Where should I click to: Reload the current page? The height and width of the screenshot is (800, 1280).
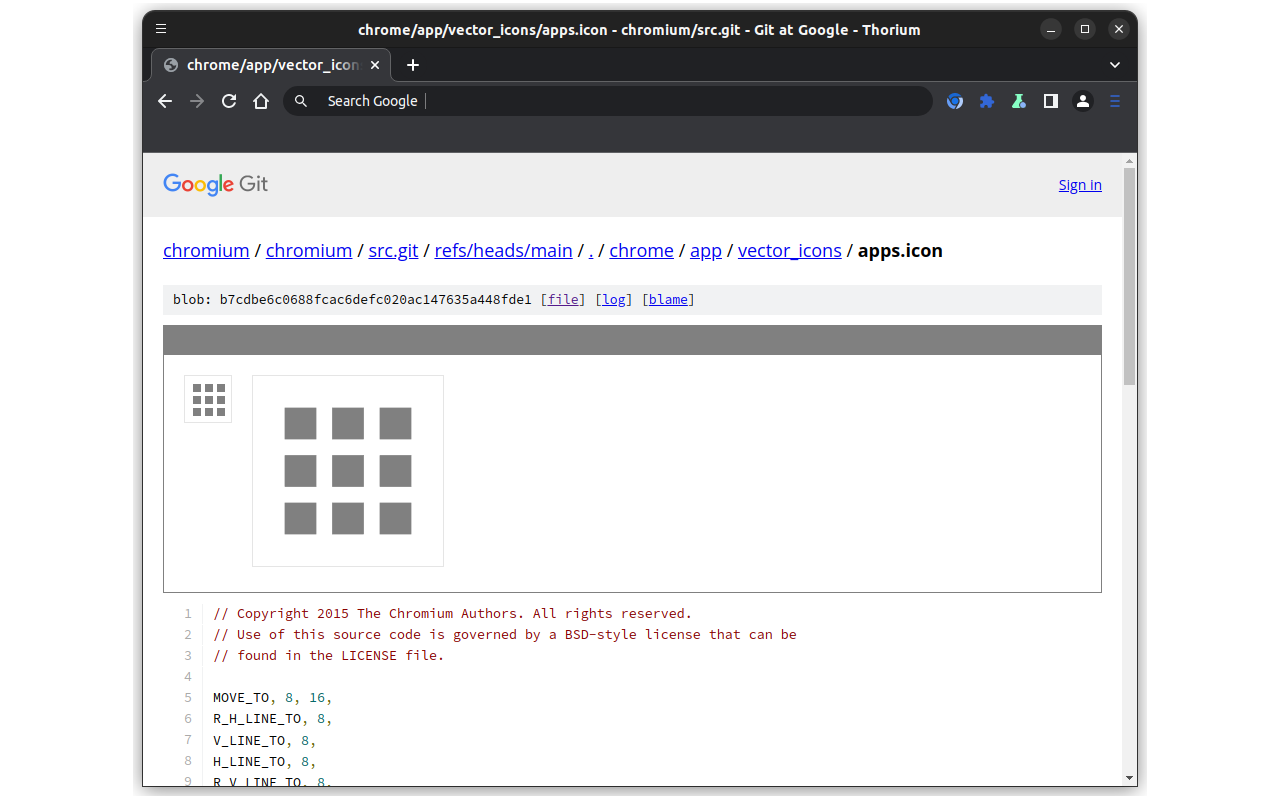229,101
